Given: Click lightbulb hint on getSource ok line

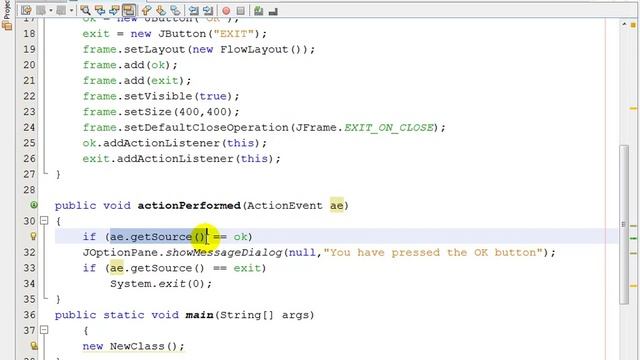Looking at the screenshot, I should (x=34, y=236).
